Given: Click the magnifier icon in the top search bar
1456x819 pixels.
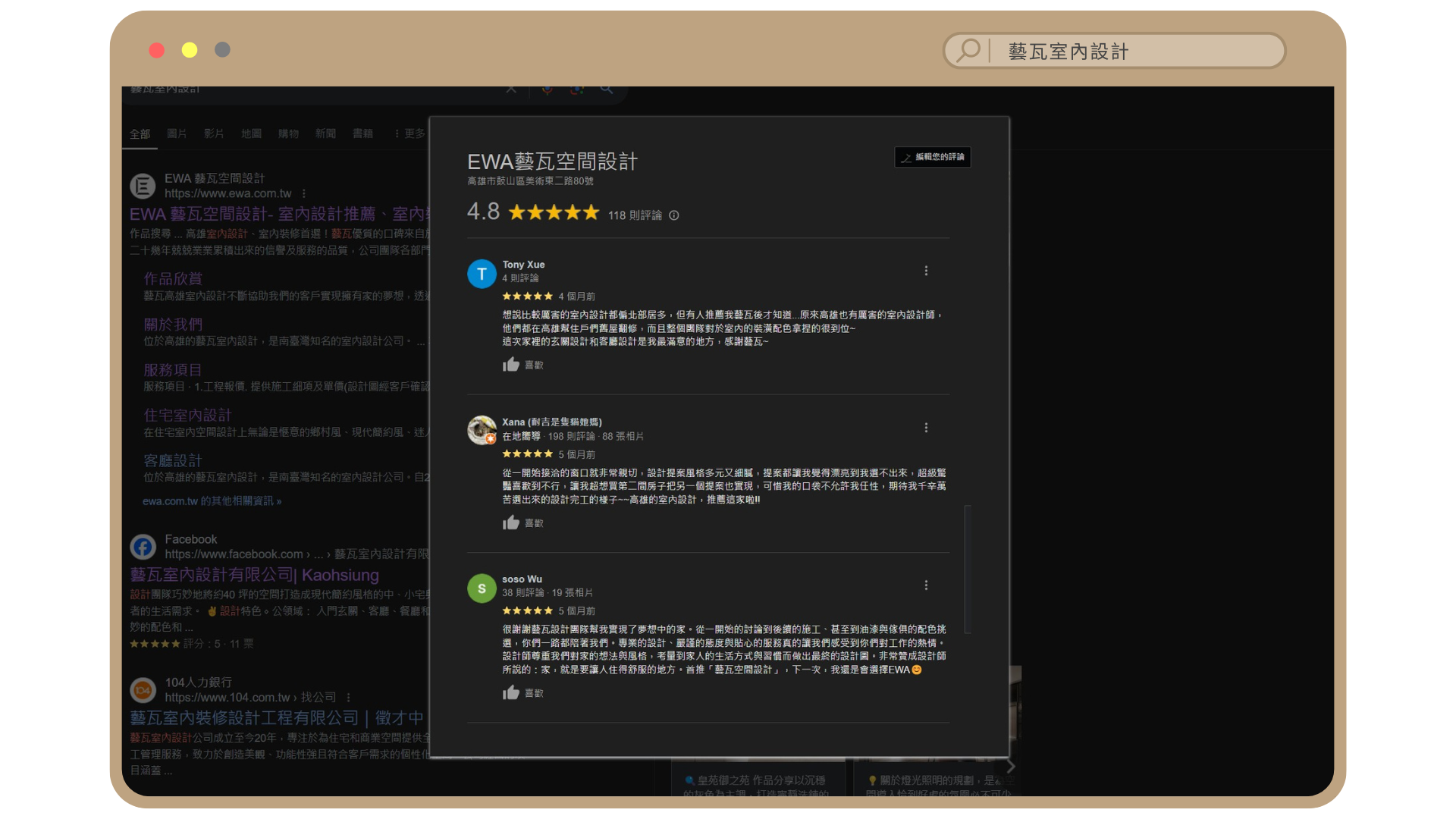Looking at the screenshot, I should 968,51.
